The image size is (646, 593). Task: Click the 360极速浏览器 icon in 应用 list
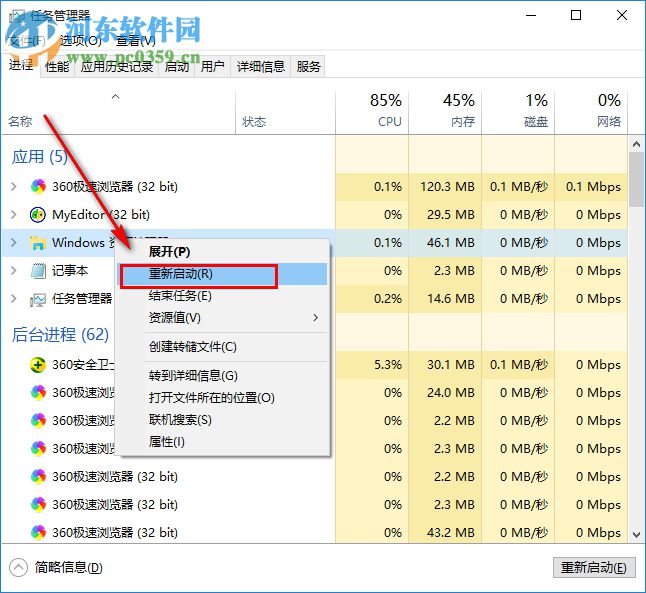pos(38,187)
